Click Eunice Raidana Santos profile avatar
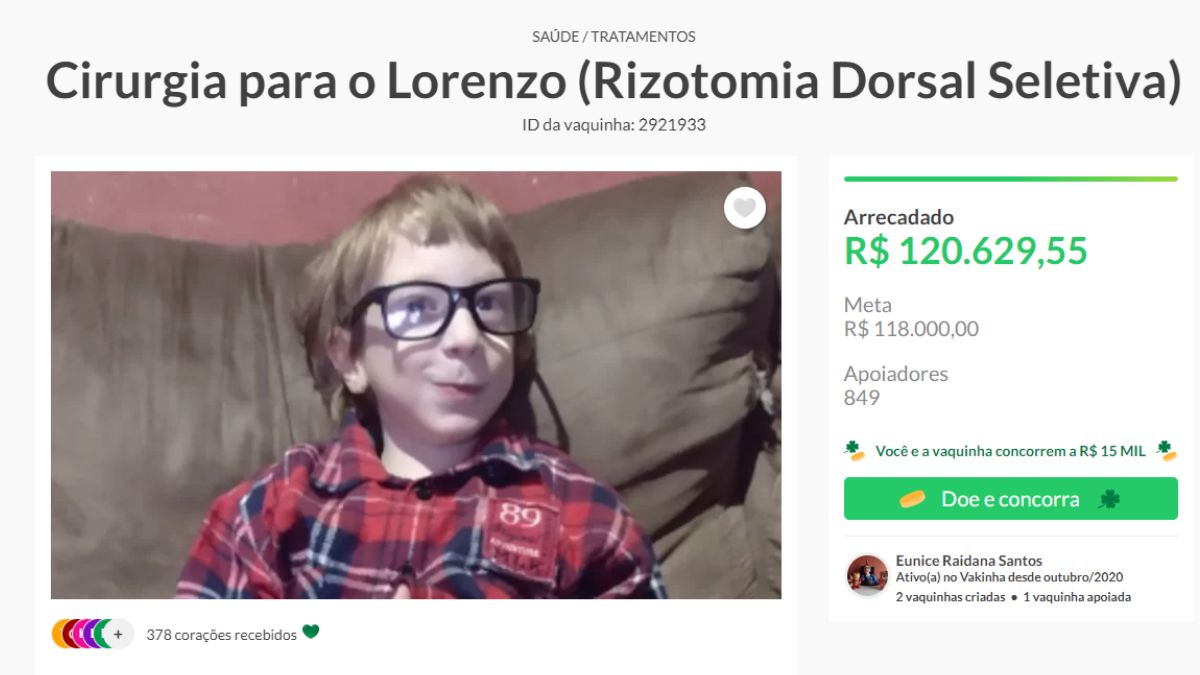This screenshot has width=1200, height=675. [867, 575]
